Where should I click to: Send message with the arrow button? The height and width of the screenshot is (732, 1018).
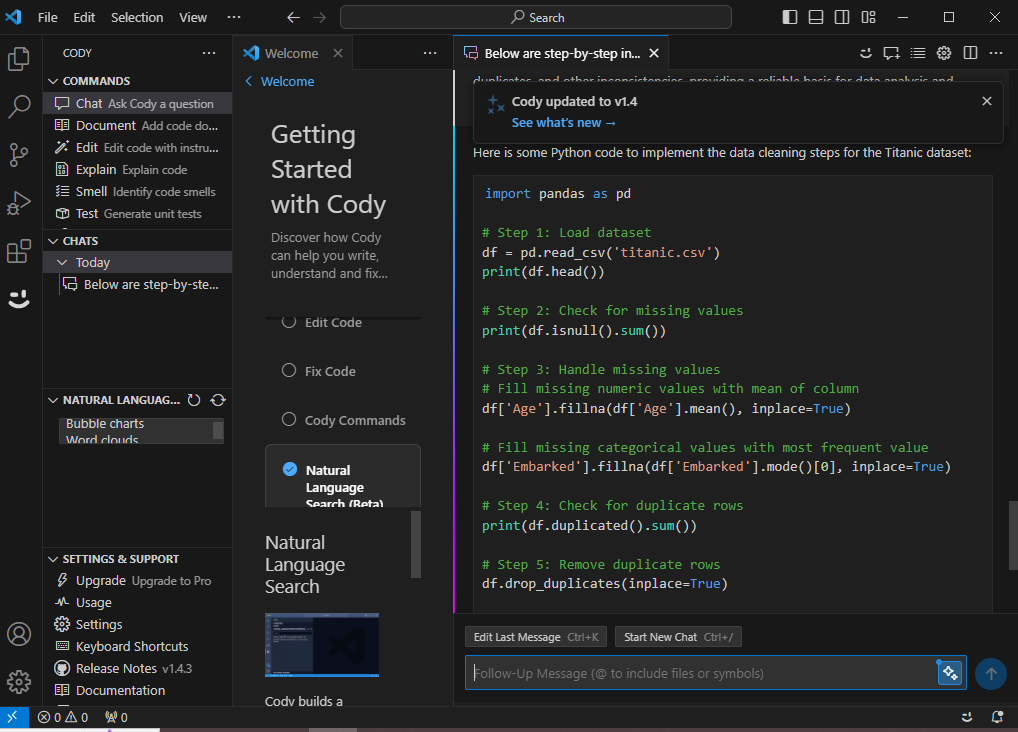(990, 673)
